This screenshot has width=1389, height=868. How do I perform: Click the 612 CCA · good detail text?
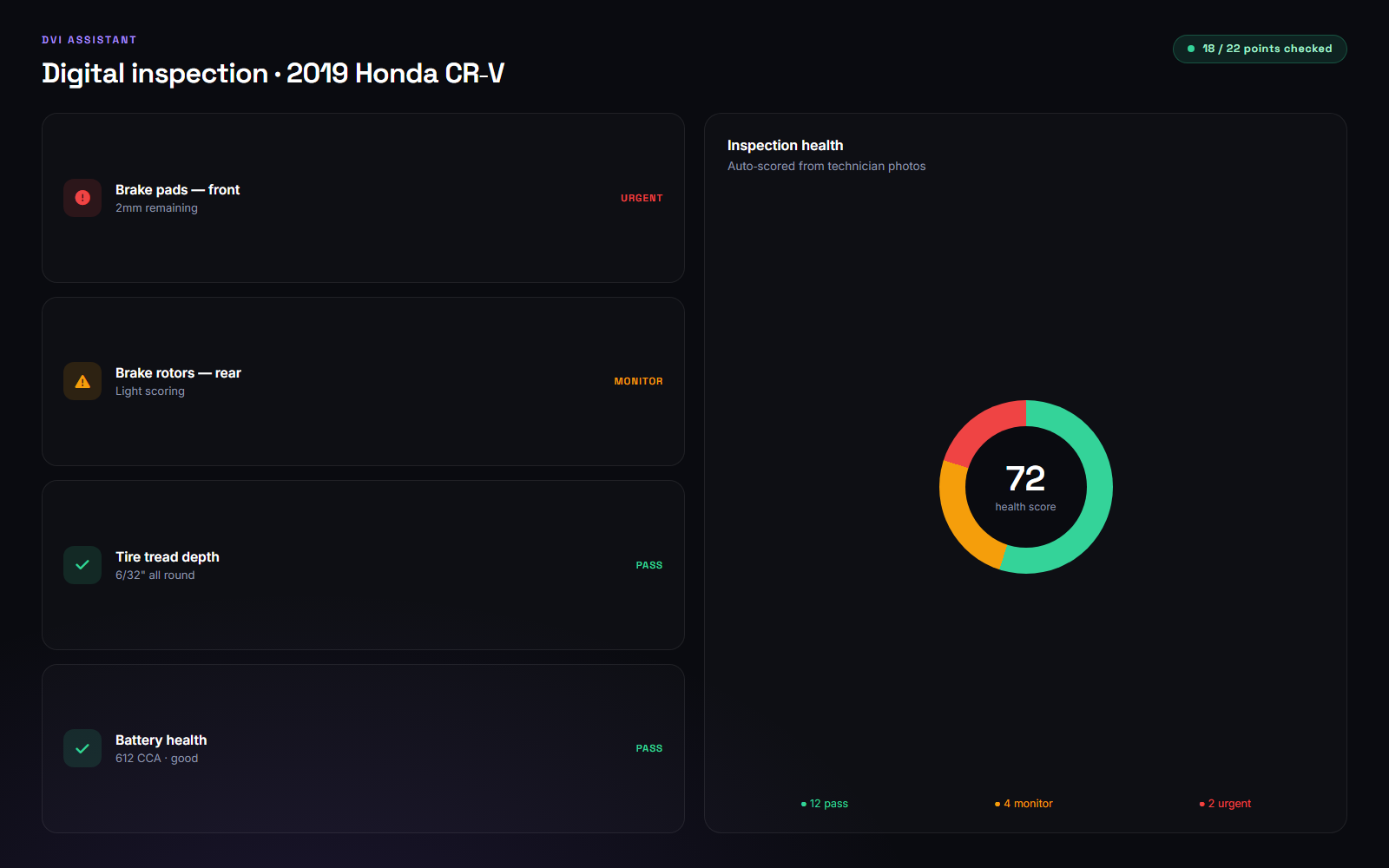coord(157,759)
